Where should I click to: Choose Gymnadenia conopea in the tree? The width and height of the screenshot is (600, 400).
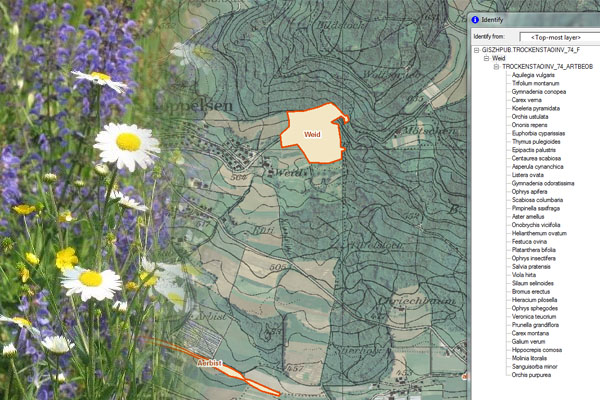coord(537,92)
